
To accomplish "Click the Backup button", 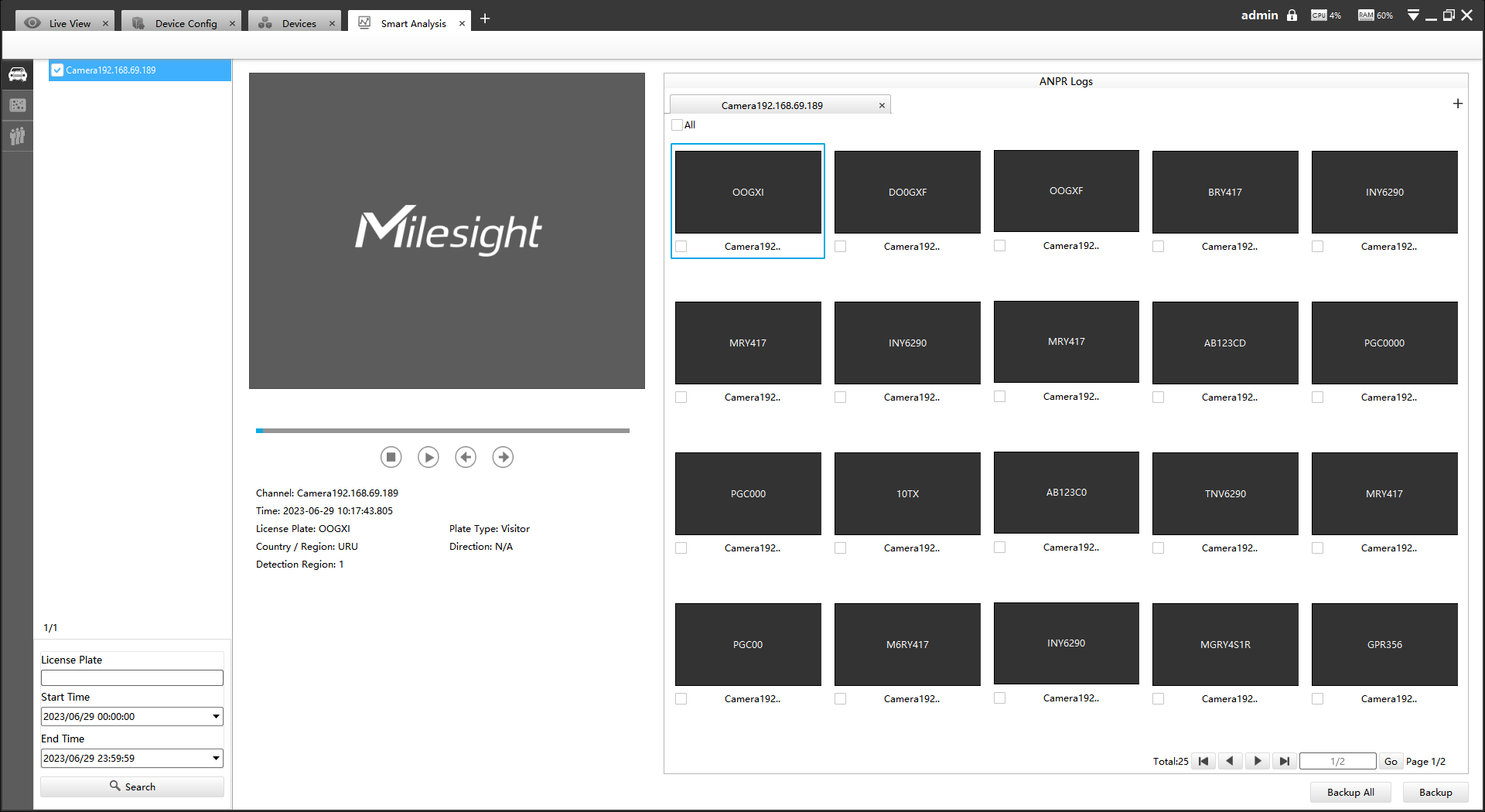I will point(1435,793).
